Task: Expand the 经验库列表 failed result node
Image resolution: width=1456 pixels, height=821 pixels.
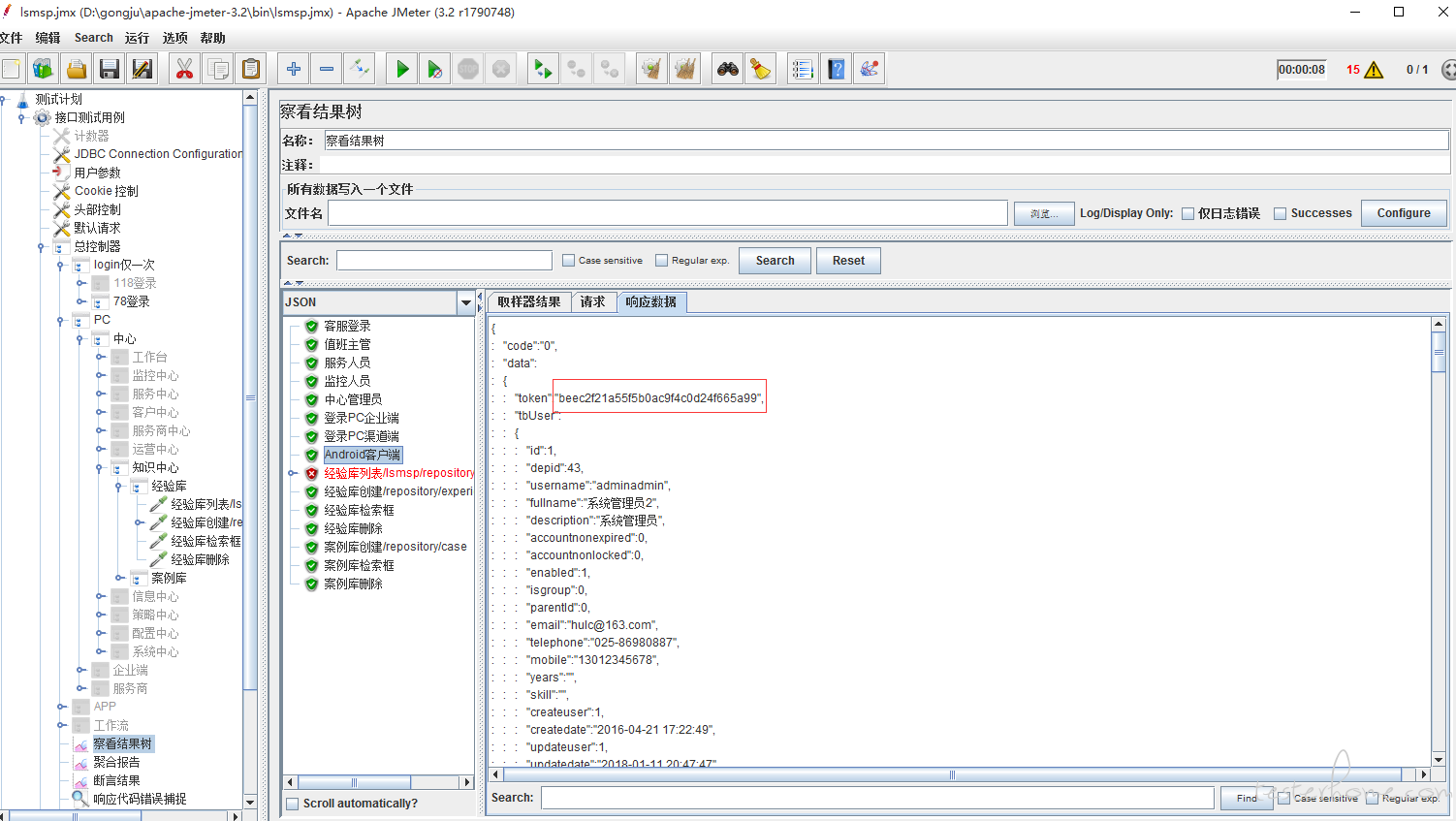Action: click(293, 473)
